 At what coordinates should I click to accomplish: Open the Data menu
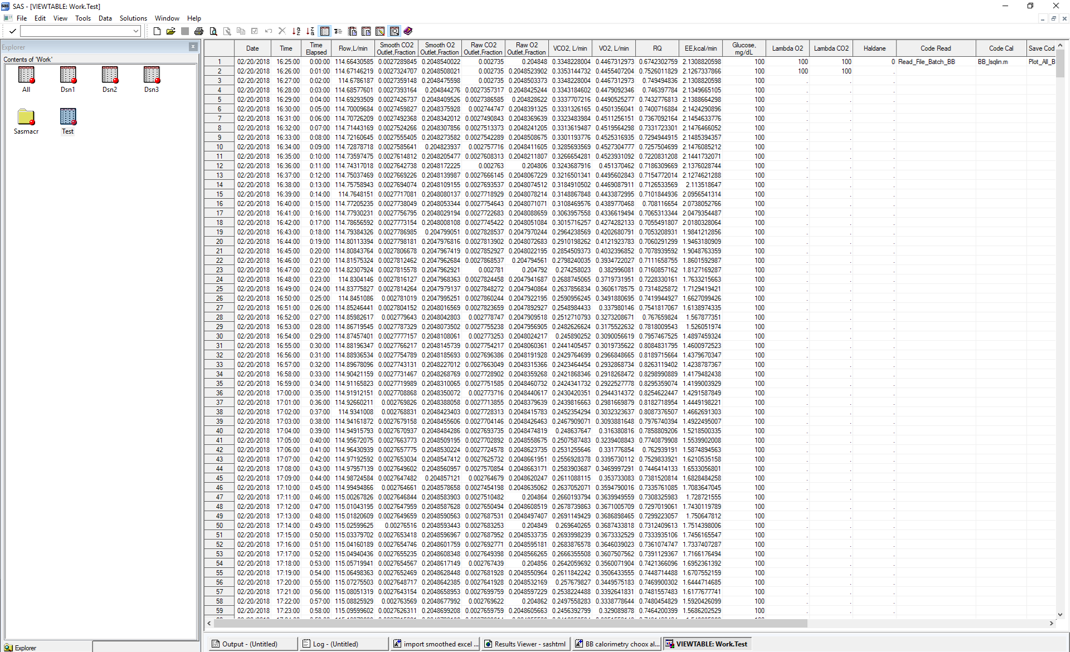tap(105, 17)
